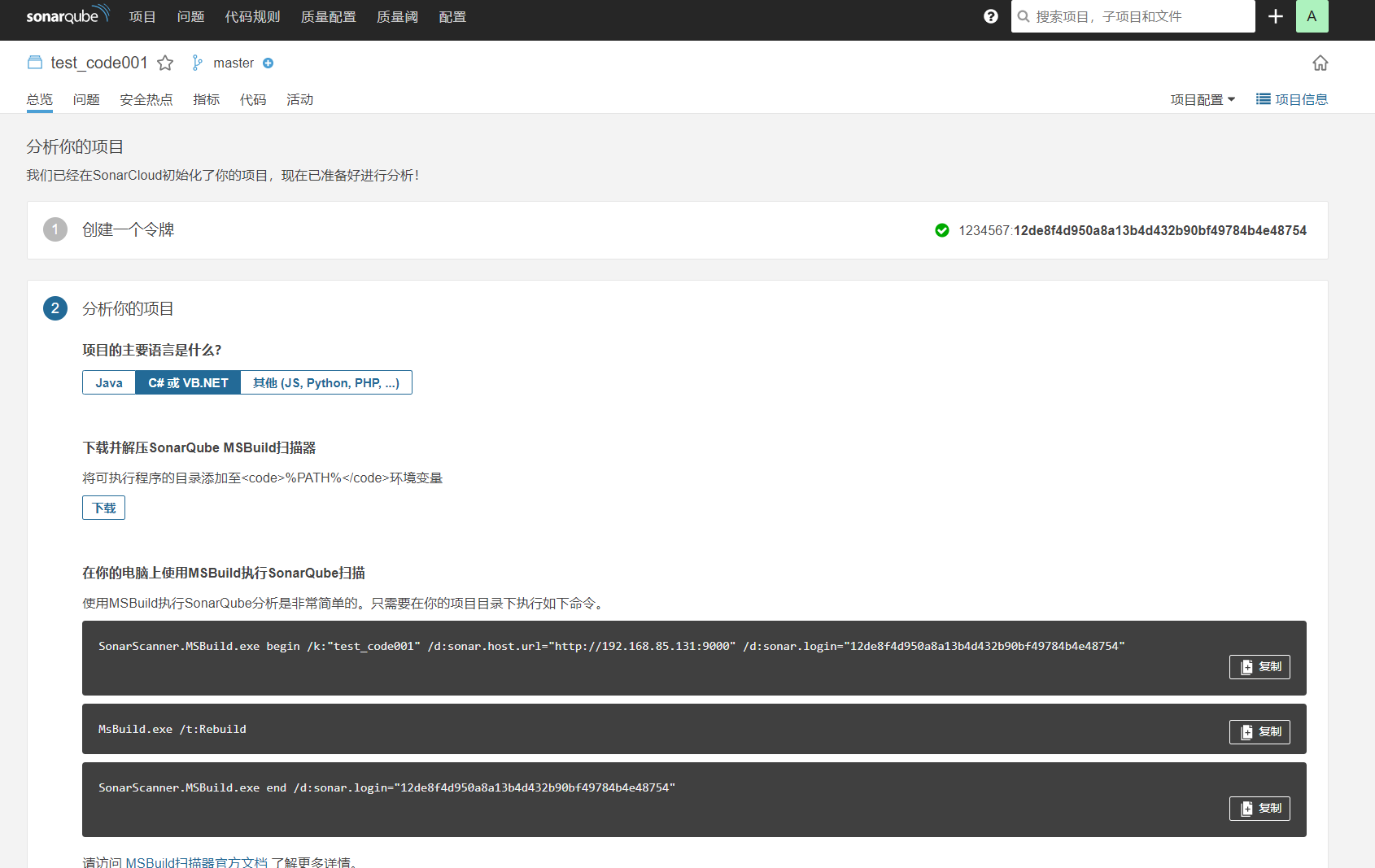Image resolution: width=1375 pixels, height=868 pixels.
Task: Copy the MsBuild.exe /t:Rebuild command
Action: (1259, 732)
